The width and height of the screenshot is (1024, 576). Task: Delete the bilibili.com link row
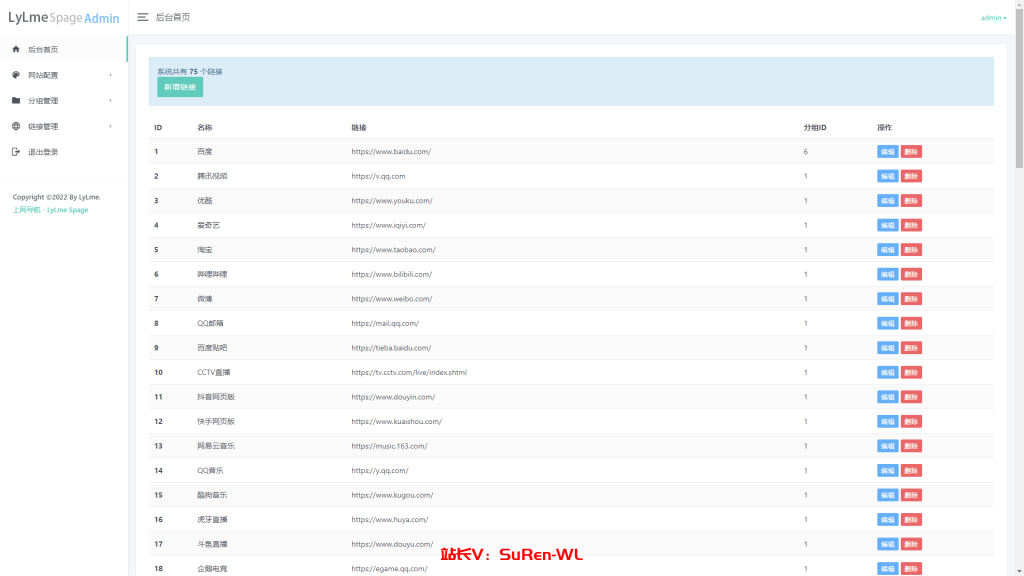click(911, 274)
